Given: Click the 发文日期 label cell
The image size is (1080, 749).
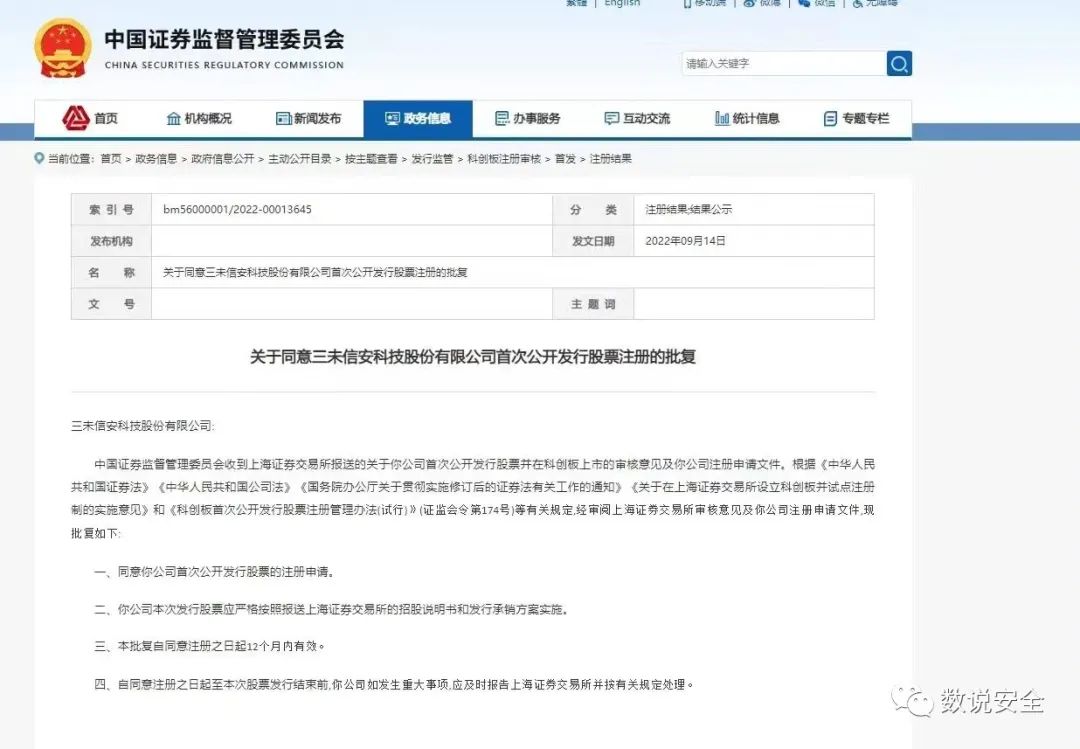Looking at the screenshot, I should click(x=593, y=241).
